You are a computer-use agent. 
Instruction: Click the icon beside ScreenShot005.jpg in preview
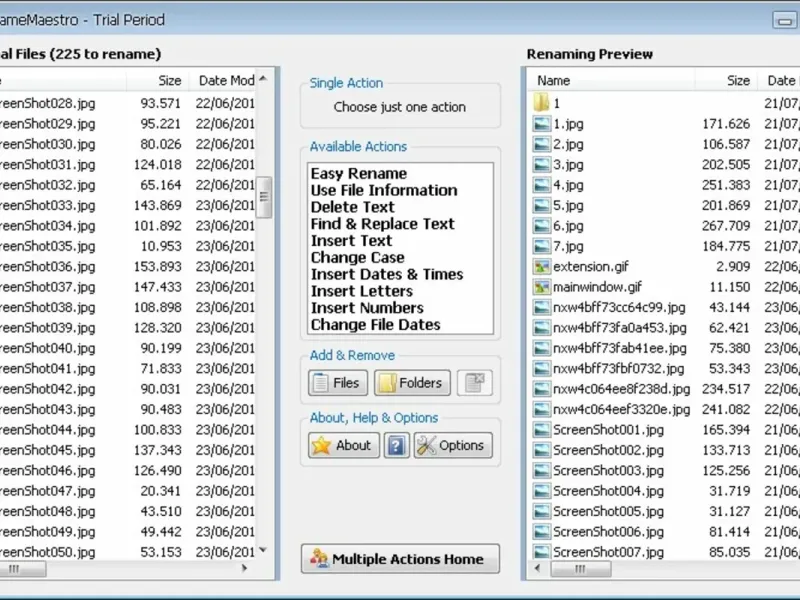541,511
